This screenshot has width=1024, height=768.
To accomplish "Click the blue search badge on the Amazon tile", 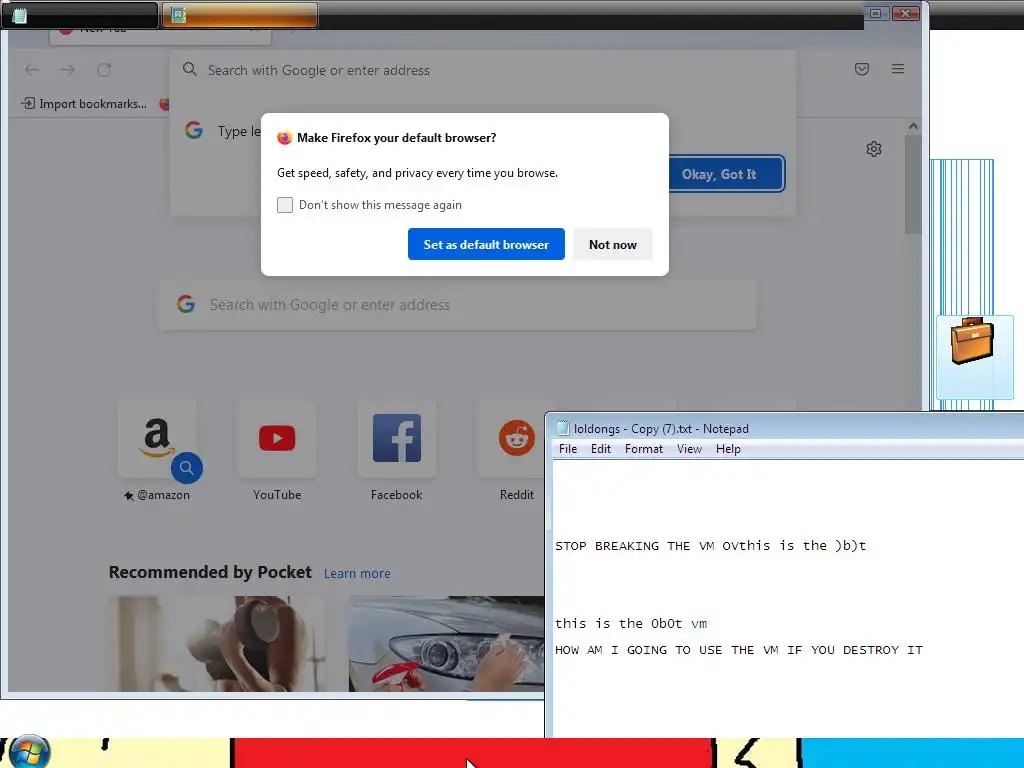I will 187,468.
